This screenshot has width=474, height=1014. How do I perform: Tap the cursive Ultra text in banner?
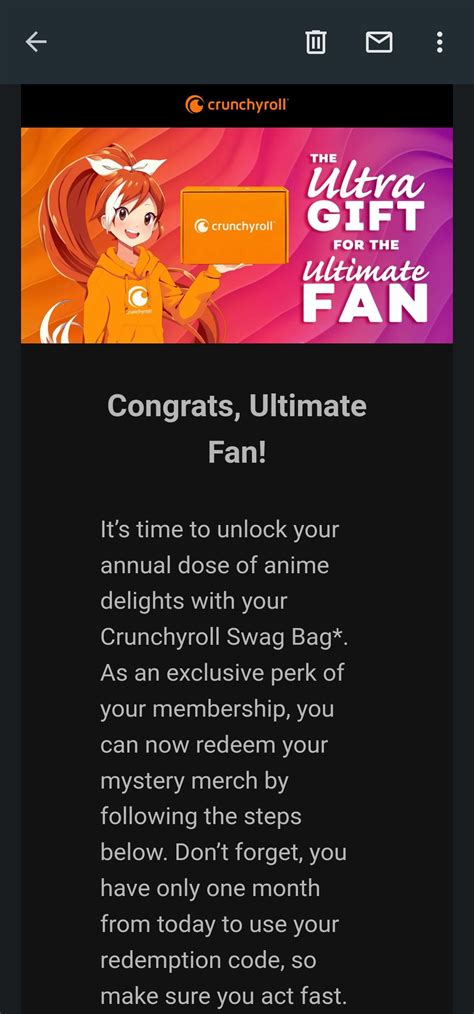(x=365, y=182)
